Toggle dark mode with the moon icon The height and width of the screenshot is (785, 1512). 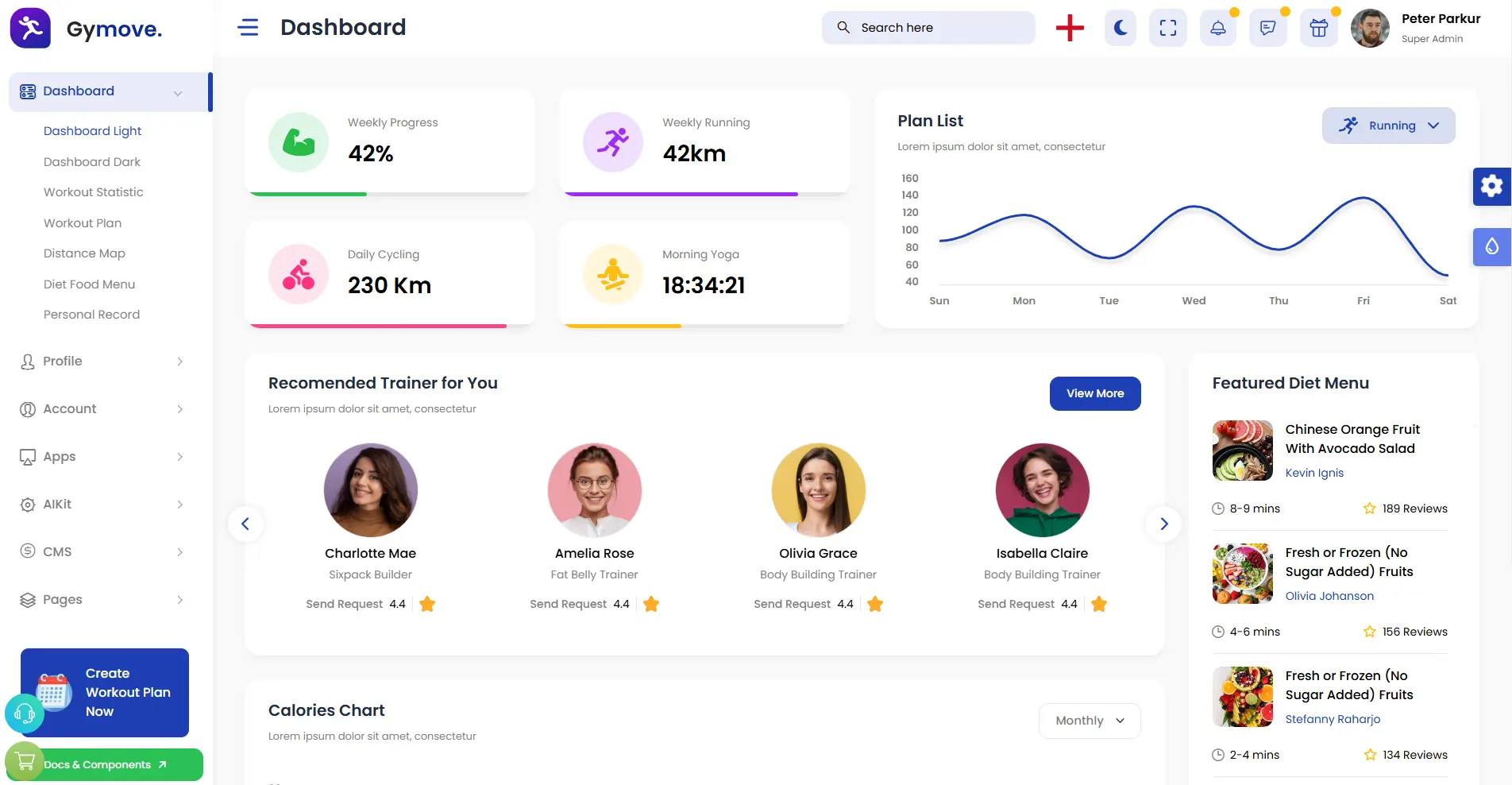coord(1120,28)
